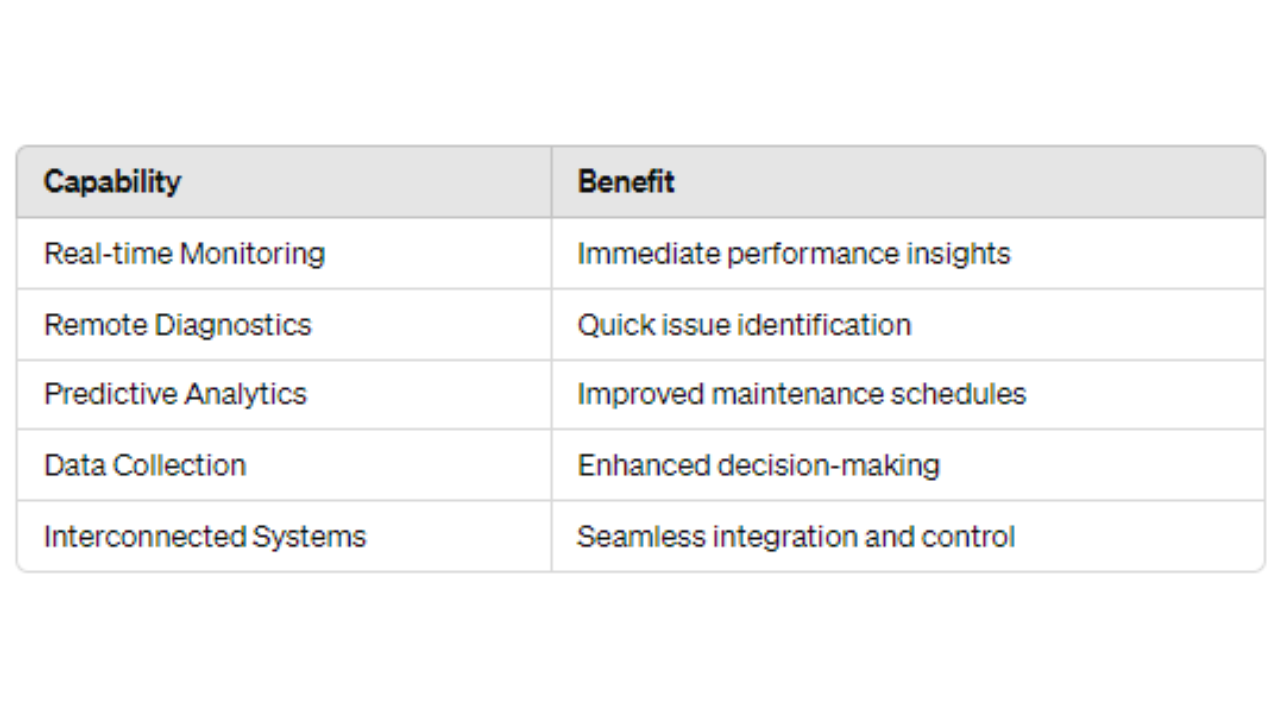Screen dimensions: 1280x720
Task: Click the Seamless integration and control cell
Action: [x=908, y=536]
